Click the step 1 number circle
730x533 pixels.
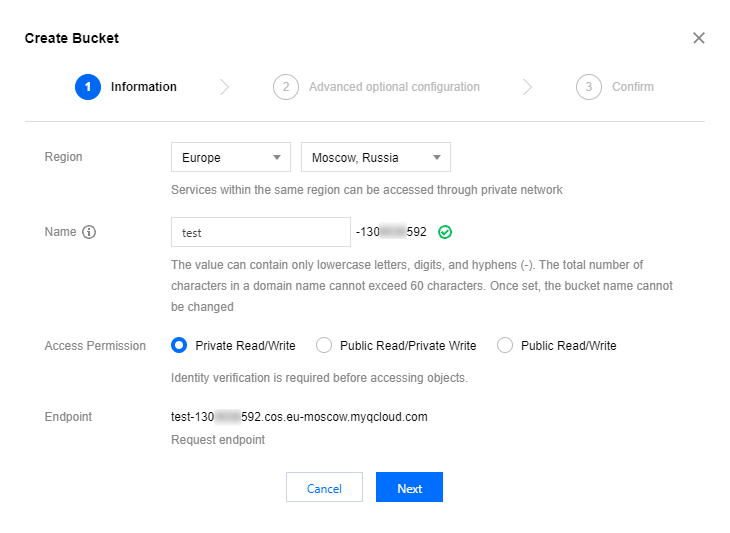88,87
